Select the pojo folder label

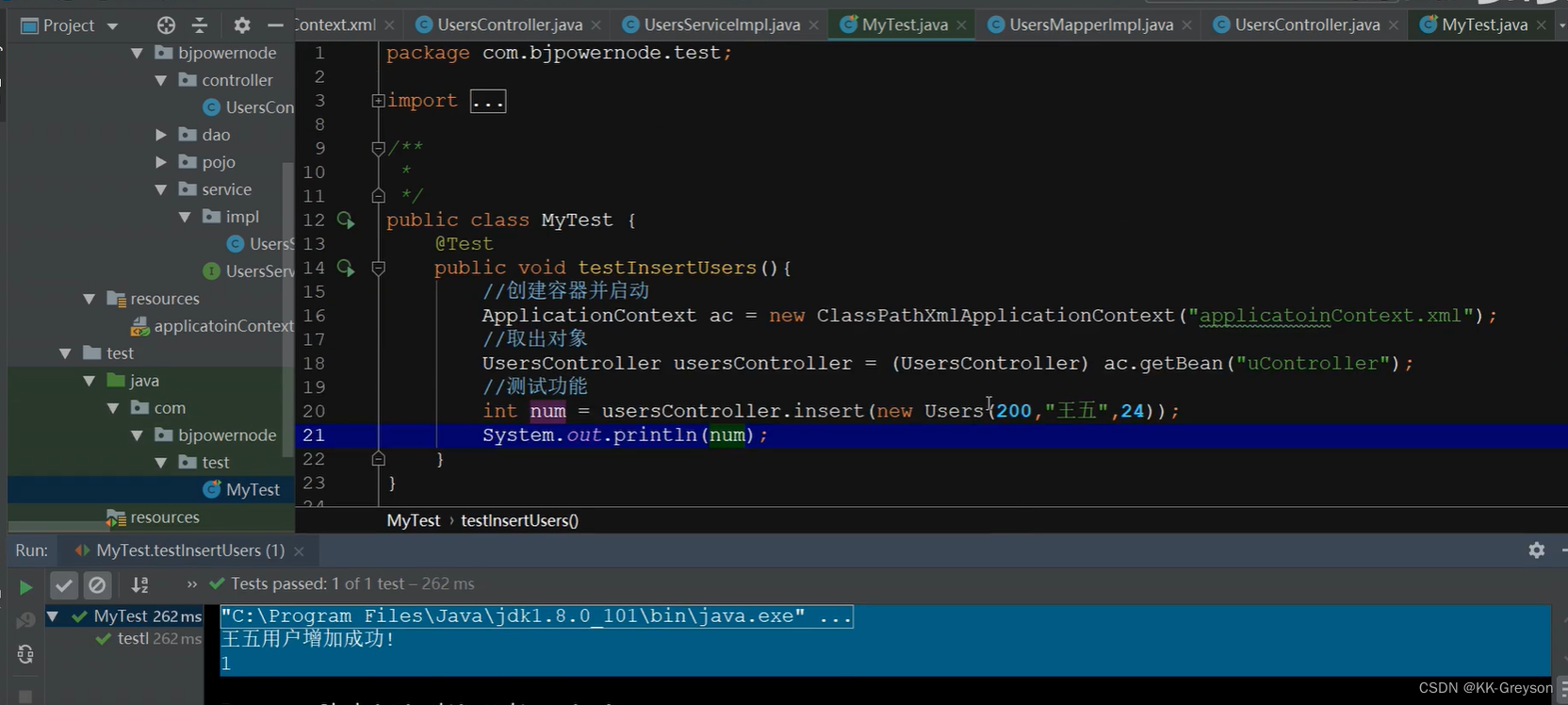219,163
